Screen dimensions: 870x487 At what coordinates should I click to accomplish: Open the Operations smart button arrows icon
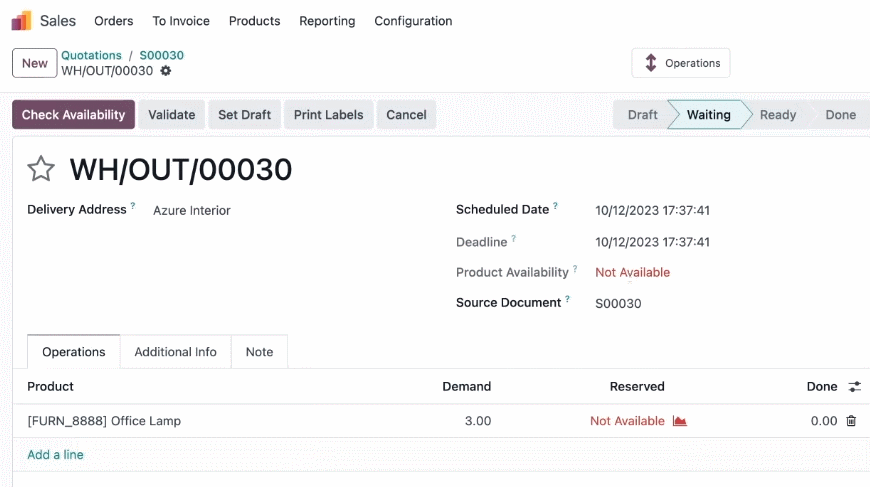tap(651, 63)
